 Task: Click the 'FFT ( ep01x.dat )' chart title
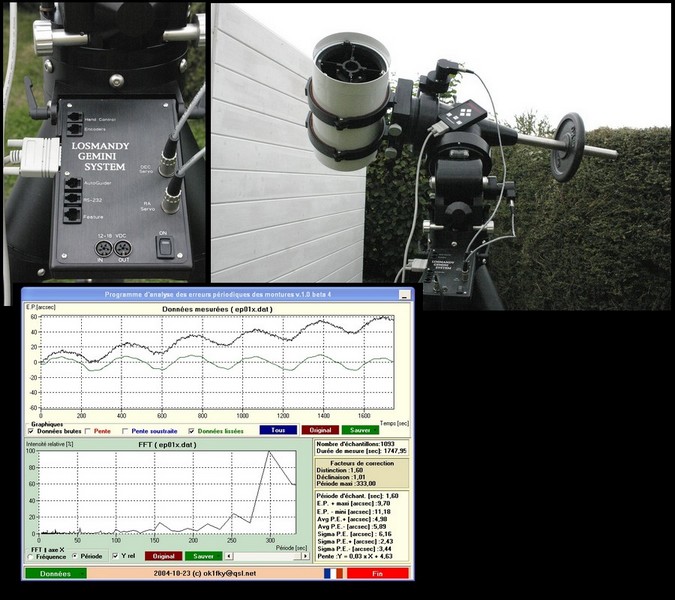click(x=167, y=445)
